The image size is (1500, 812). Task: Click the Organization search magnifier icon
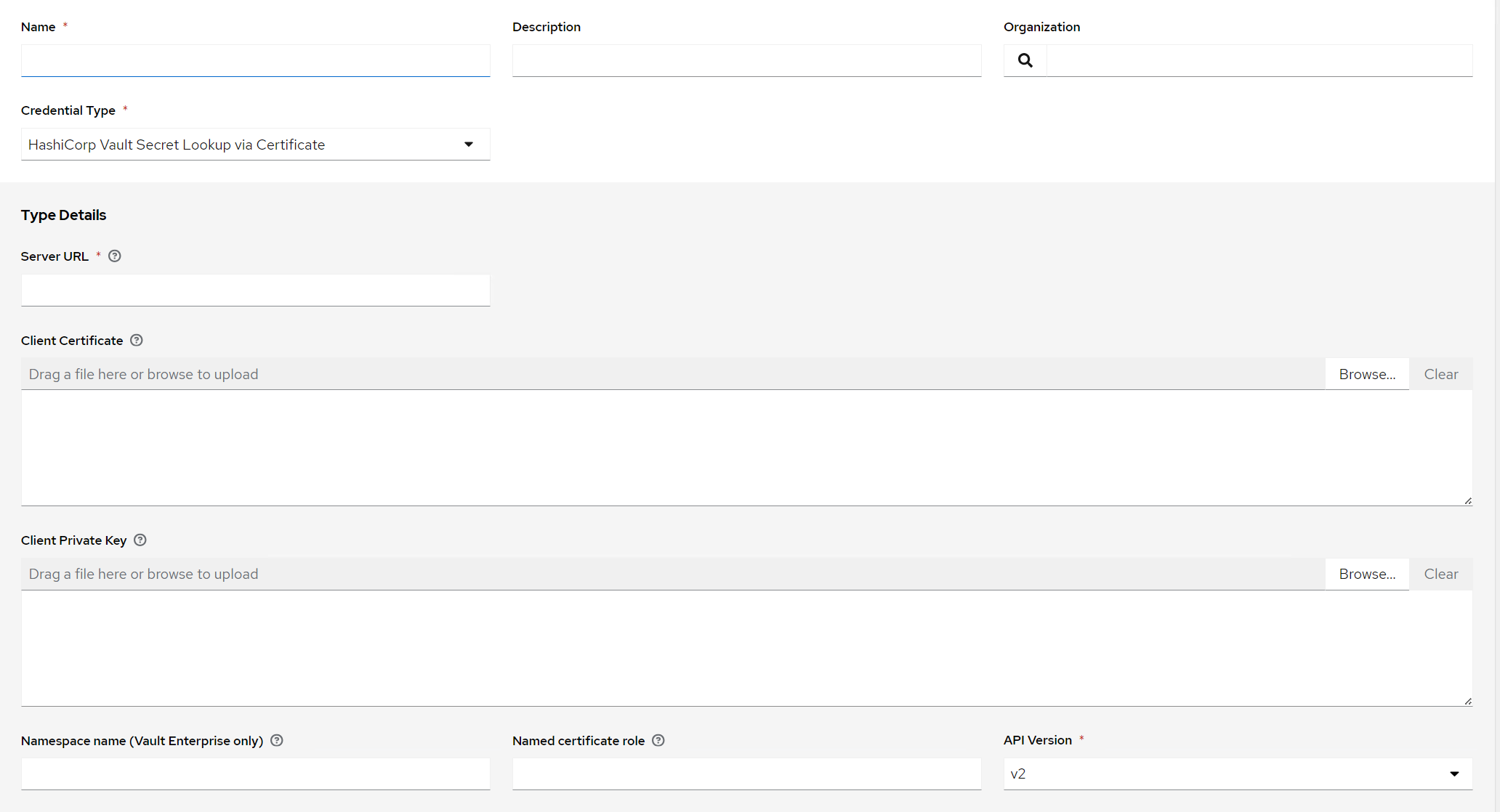pos(1025,60)
